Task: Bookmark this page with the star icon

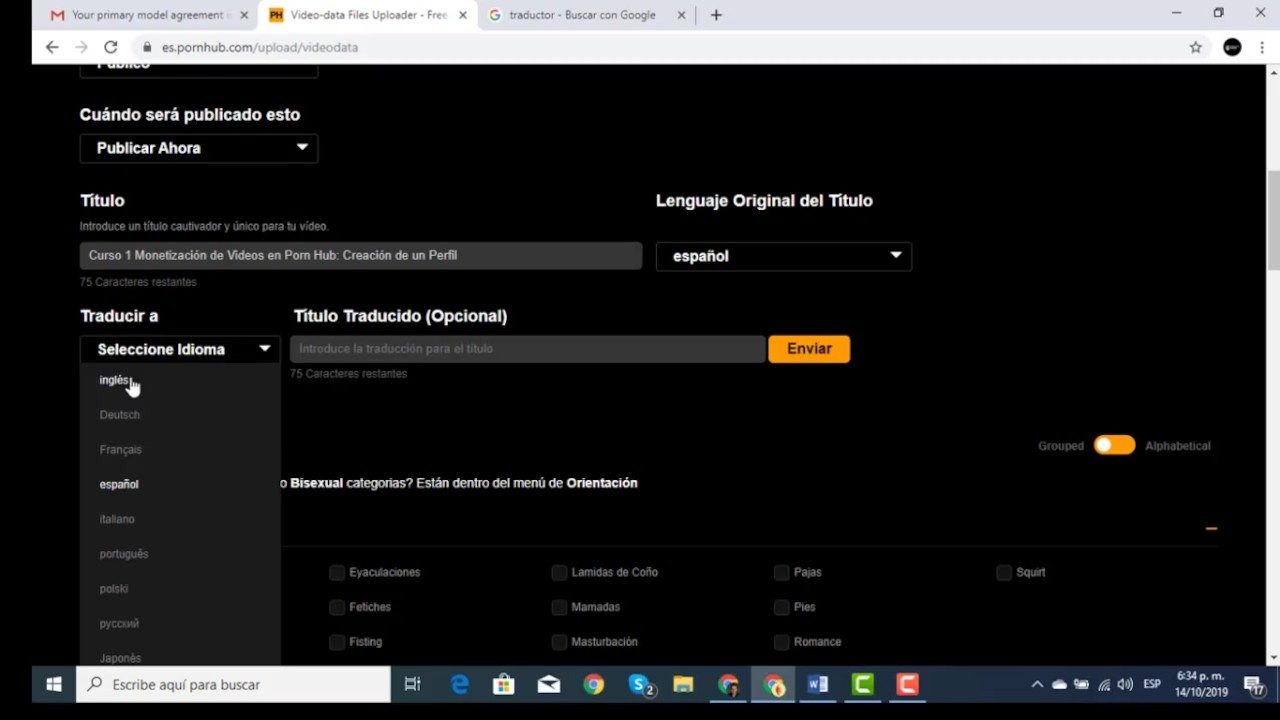Action: [1195, 47]
